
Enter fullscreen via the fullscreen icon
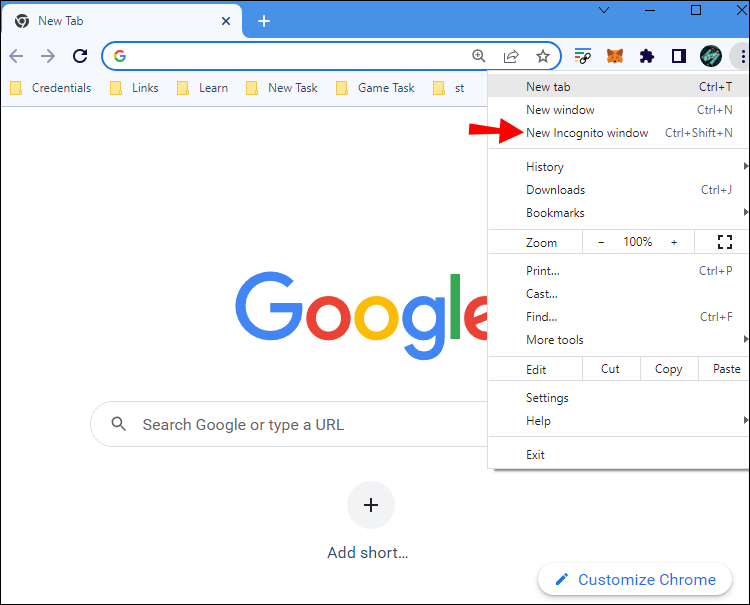(x=725, y=242)
